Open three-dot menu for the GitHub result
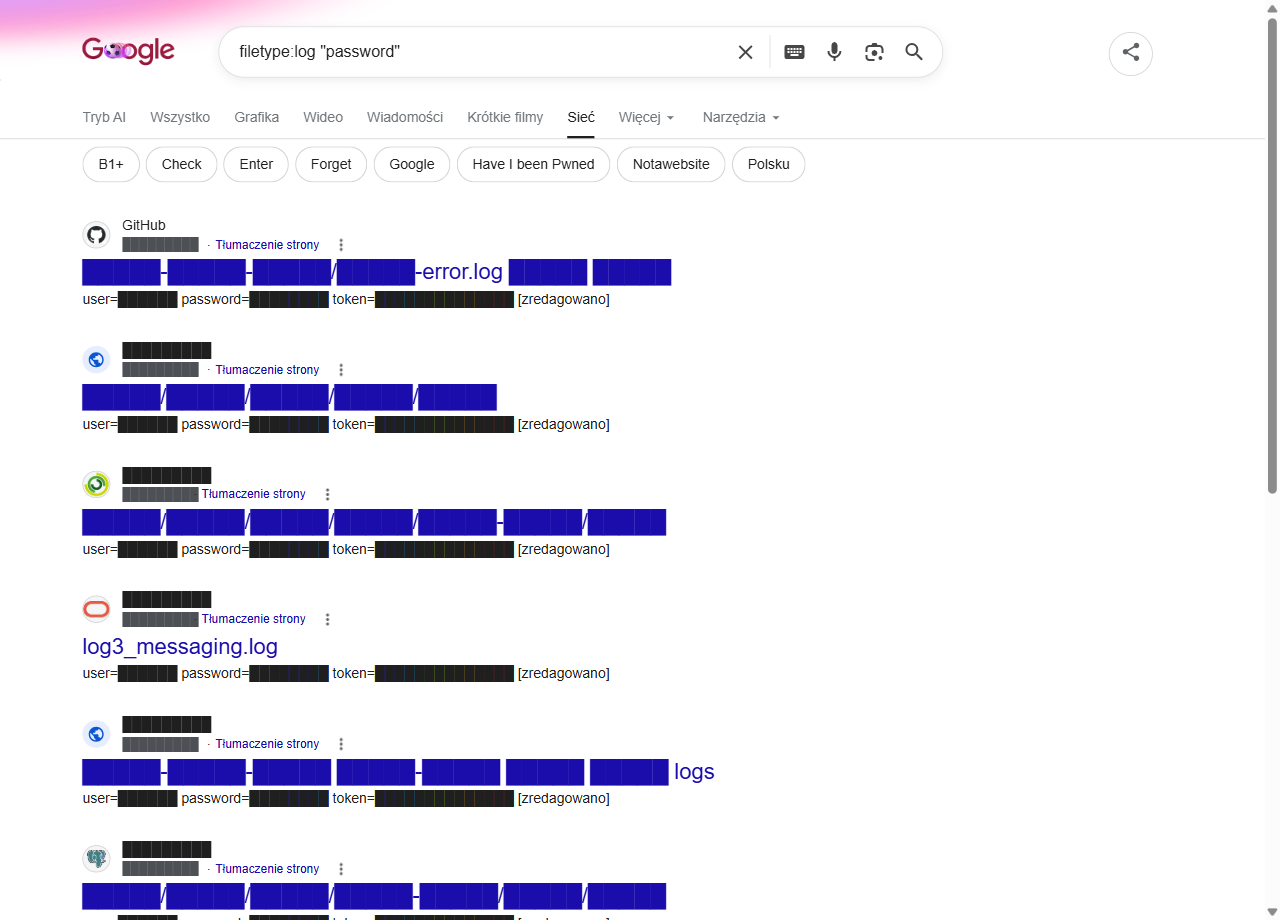The height and width of the screenshot is (920, 1280). pyautogui.click(x=341, y=245)
